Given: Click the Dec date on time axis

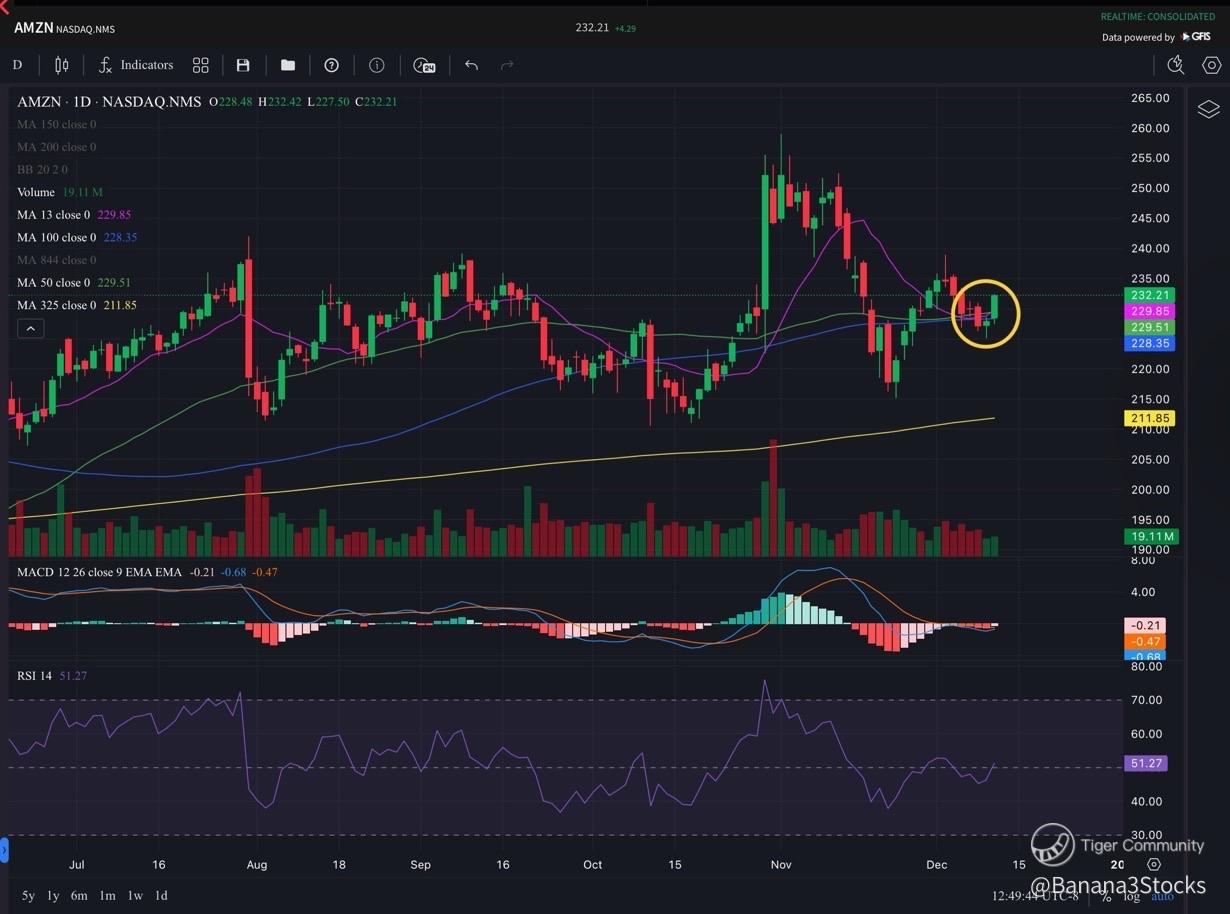Looking at the screenshot, I should (937, 864).
